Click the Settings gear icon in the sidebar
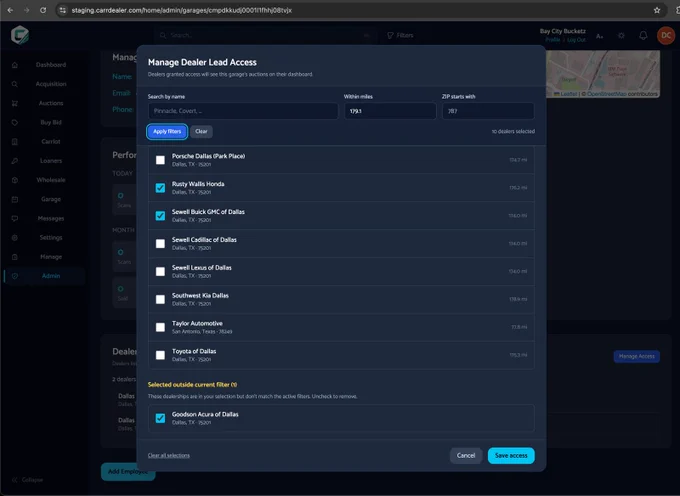Screen dimensions: 680x496 pos(15,238)
